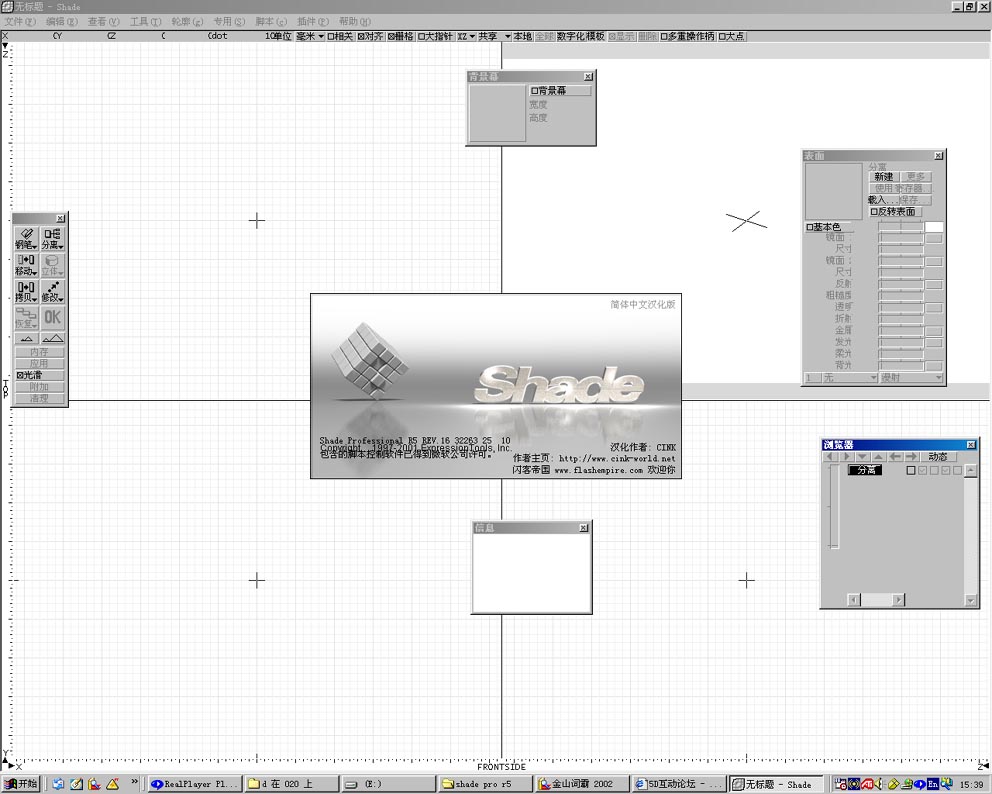Click the 载入 load button
Image resolution: width=992 pixels, height=794 pixels.
coord(883,200)
